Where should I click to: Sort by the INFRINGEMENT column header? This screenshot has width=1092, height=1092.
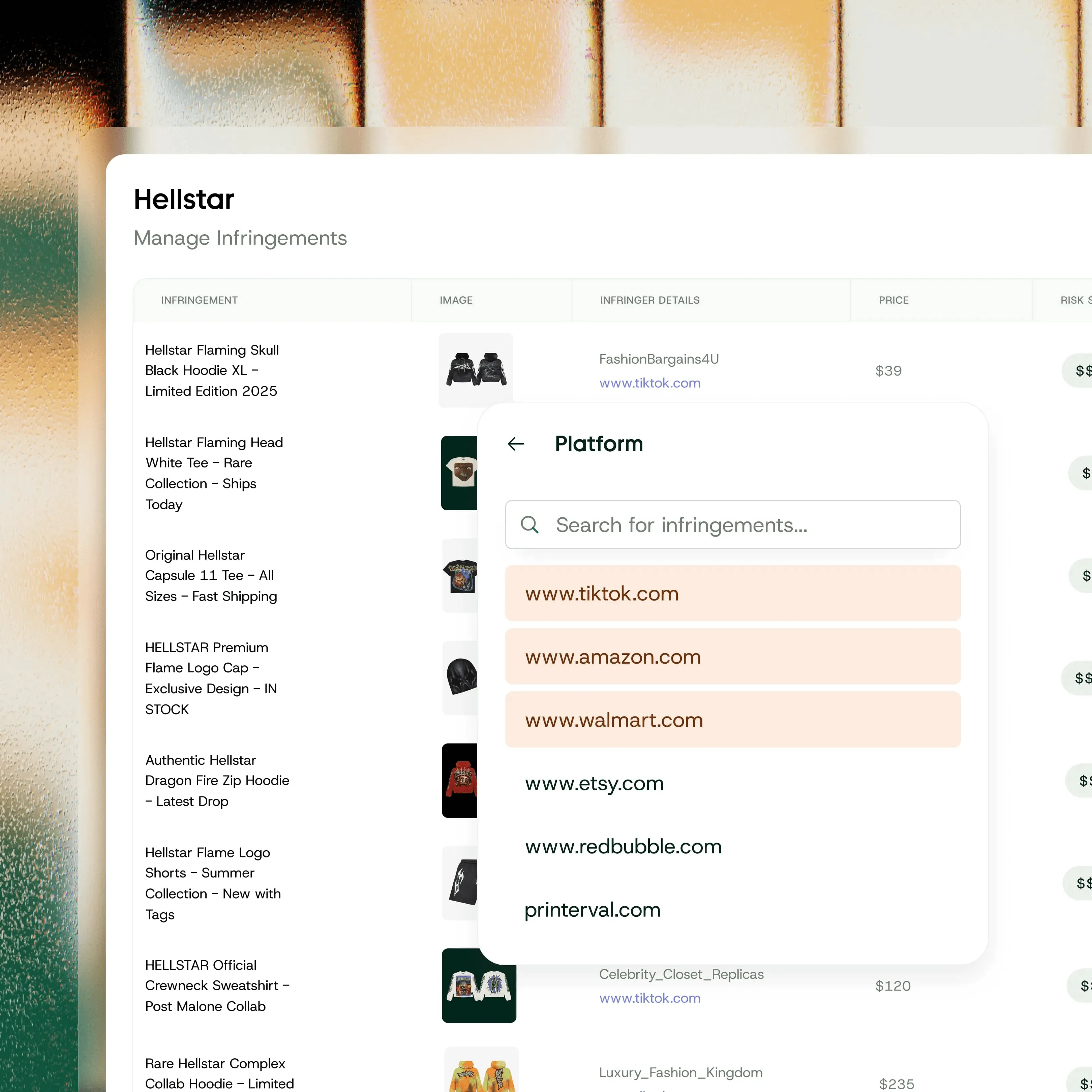pyautogui.click(x=199, y=300)
